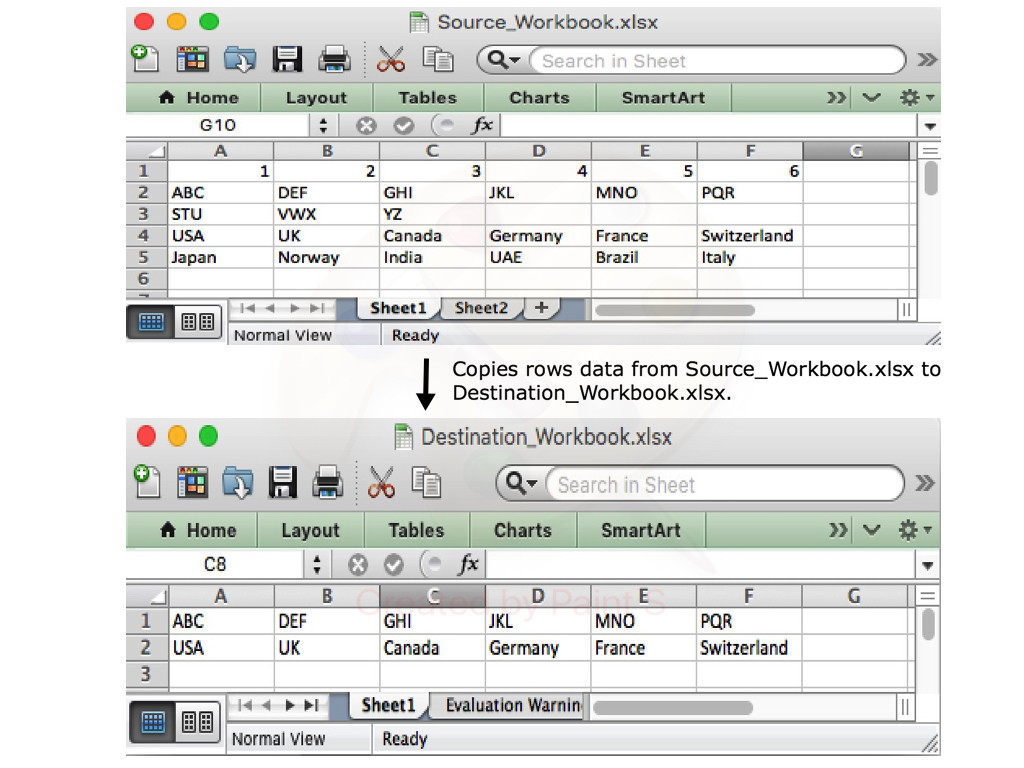The width and height of the screenshot is (1024, 768).
Task: Switch to the Charts ribbon tab
Action: (540, 97)
